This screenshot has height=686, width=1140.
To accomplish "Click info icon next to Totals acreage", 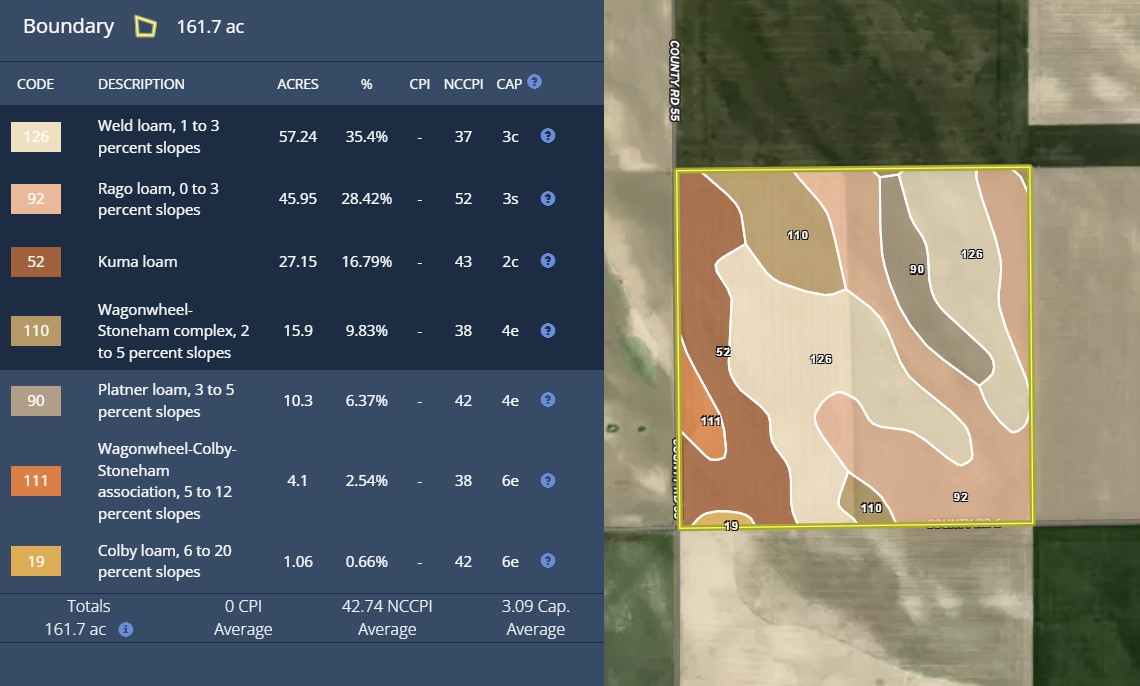I will 126,630.
